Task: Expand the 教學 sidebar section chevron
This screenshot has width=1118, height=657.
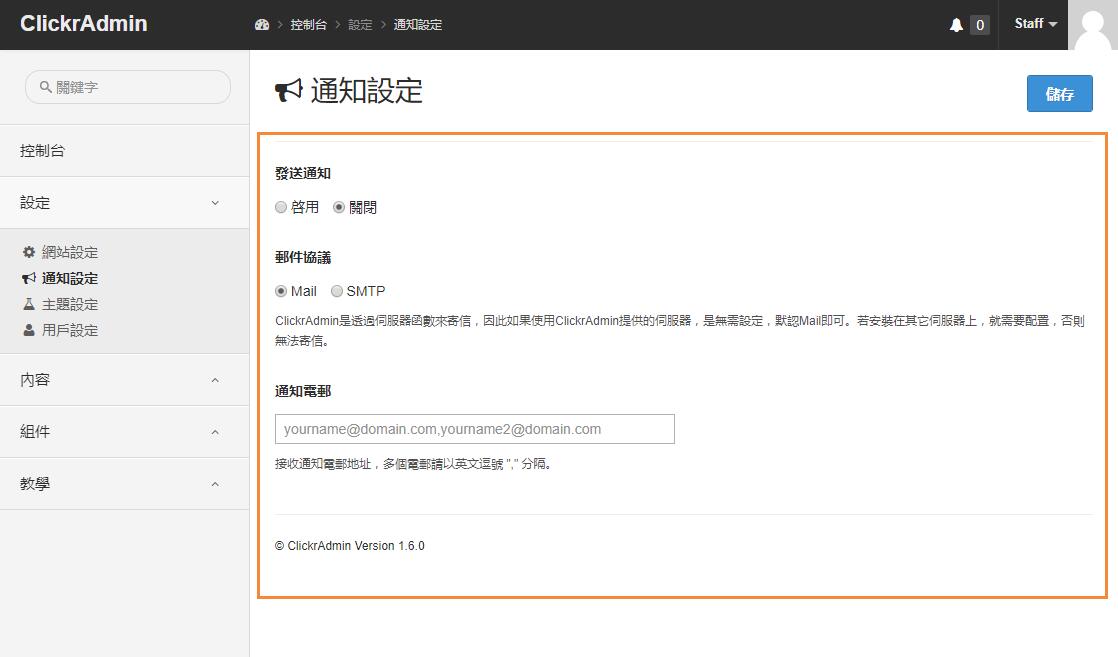Action: (215, 484)
